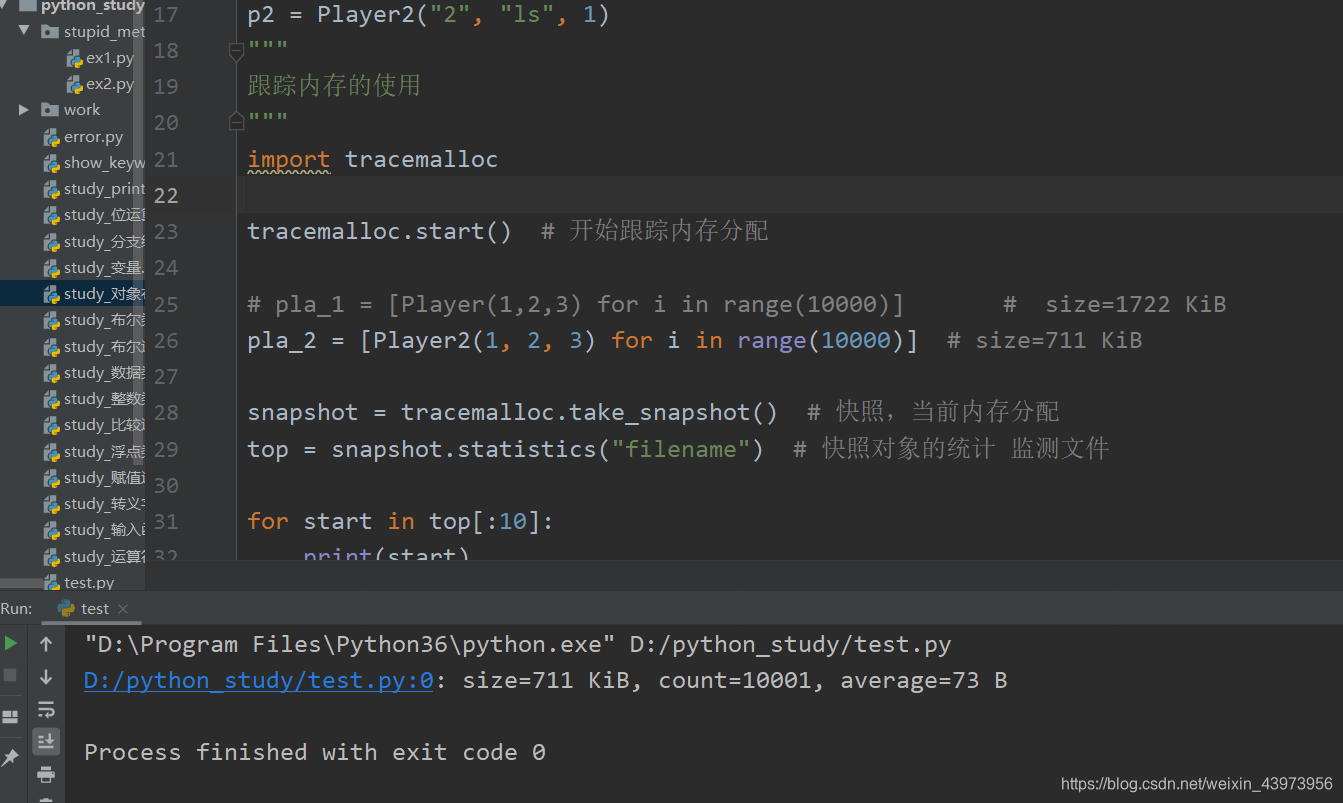
Task: Select the test run tab
Action: (x=83, y=608)
